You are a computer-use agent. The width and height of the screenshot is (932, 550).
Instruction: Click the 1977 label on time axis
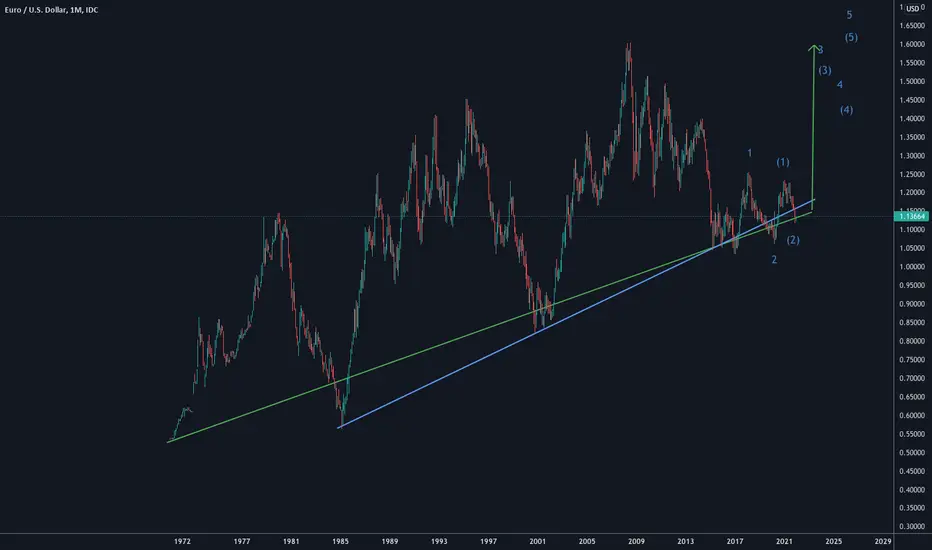[242, 541]
